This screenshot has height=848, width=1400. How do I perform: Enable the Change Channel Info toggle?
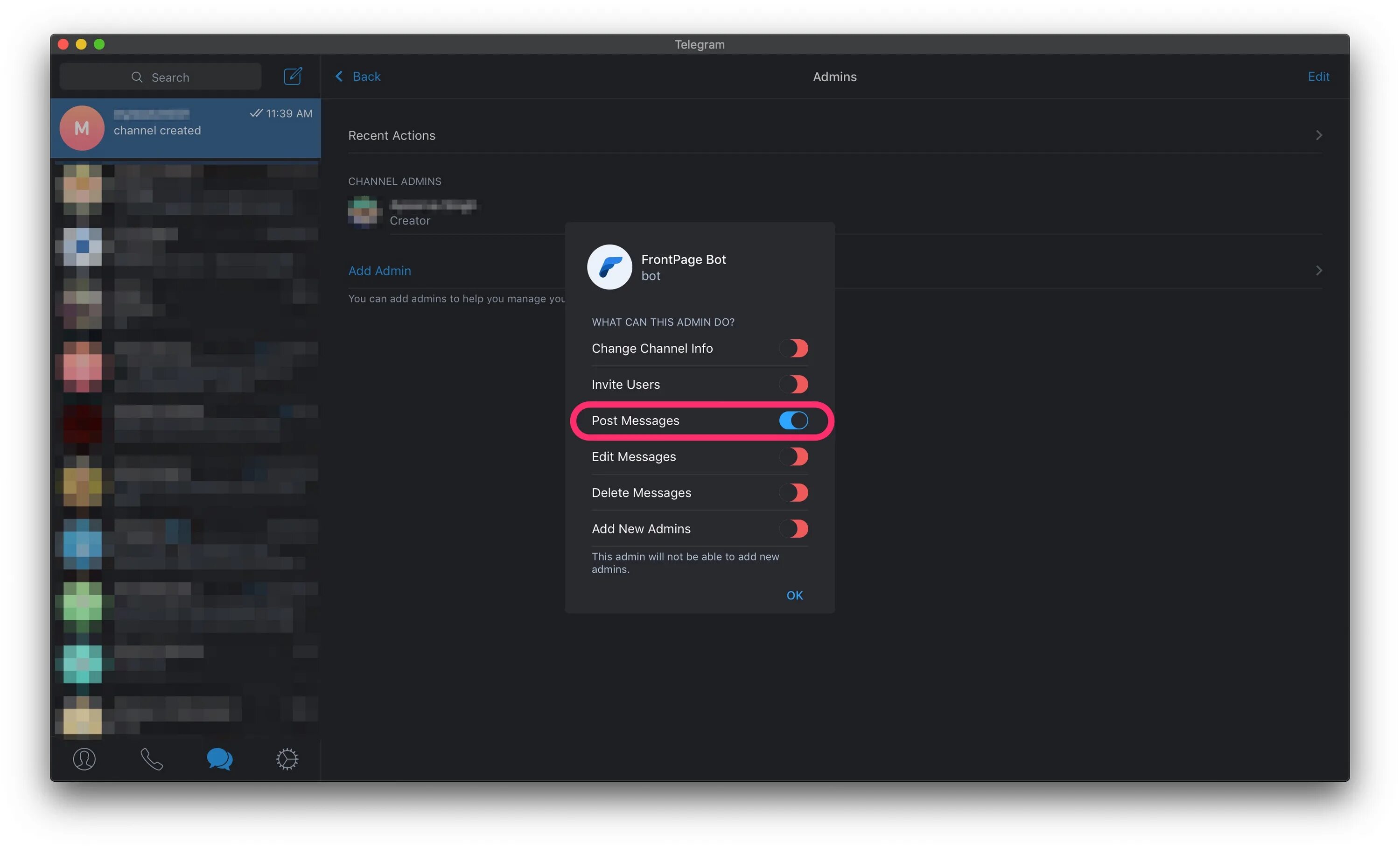[x=794, y=349]
